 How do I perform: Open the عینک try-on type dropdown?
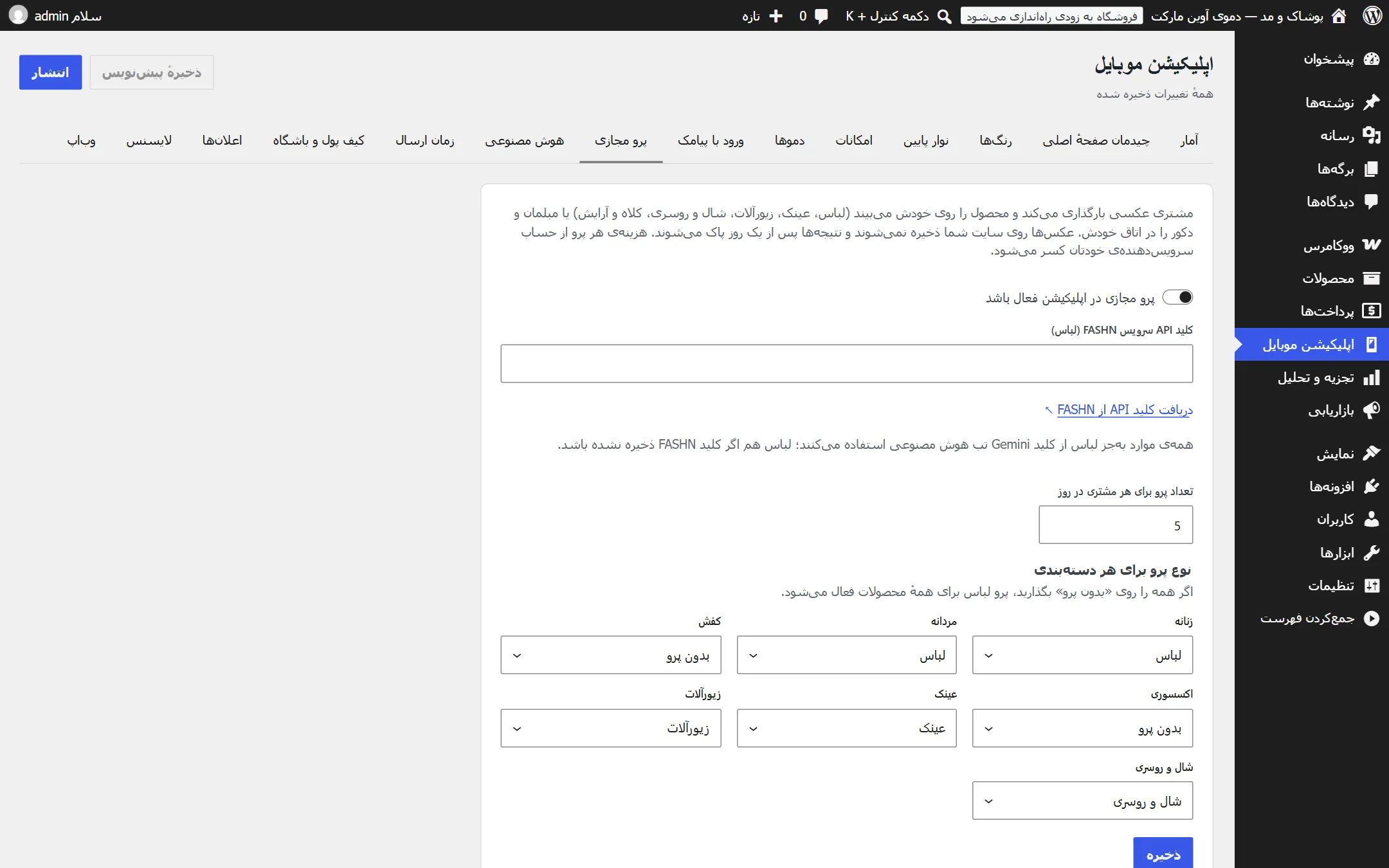846,728
